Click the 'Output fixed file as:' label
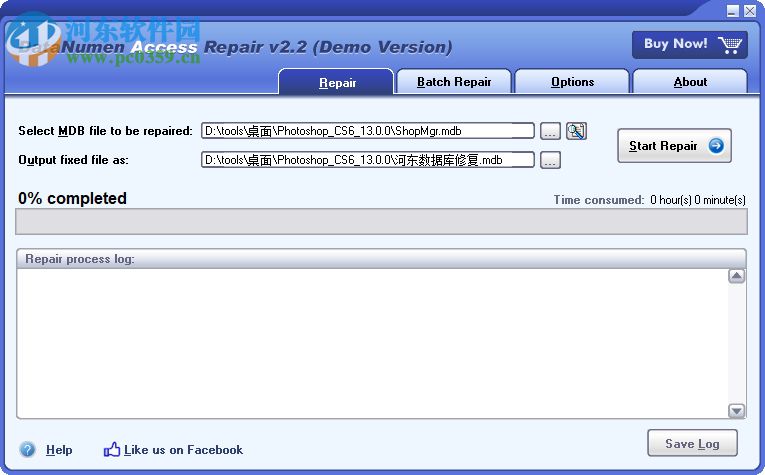The image size is (765, 475). pyautogui.click(x=73, y=160)
